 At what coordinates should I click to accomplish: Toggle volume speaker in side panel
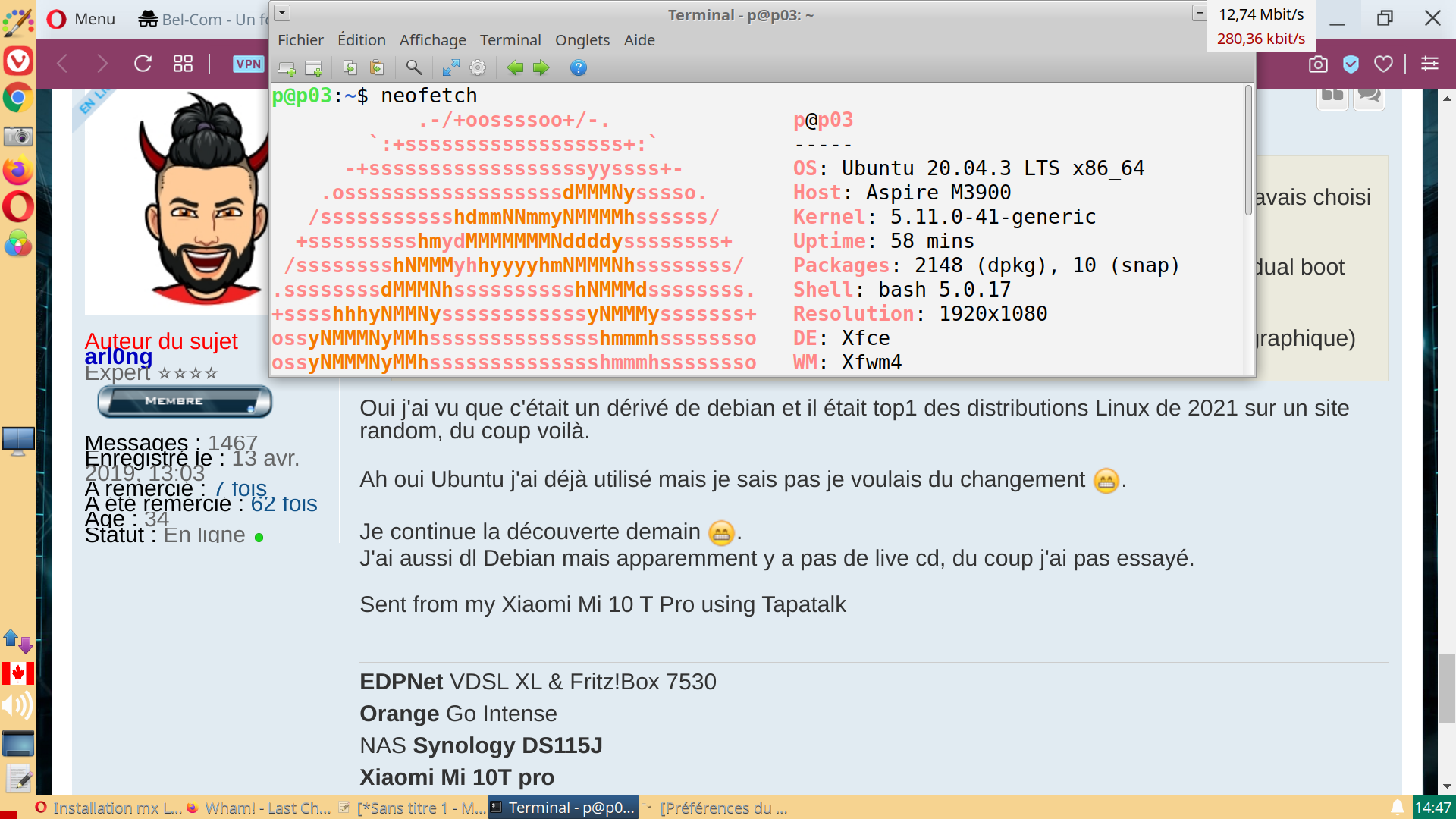click(x=17, y=706)
